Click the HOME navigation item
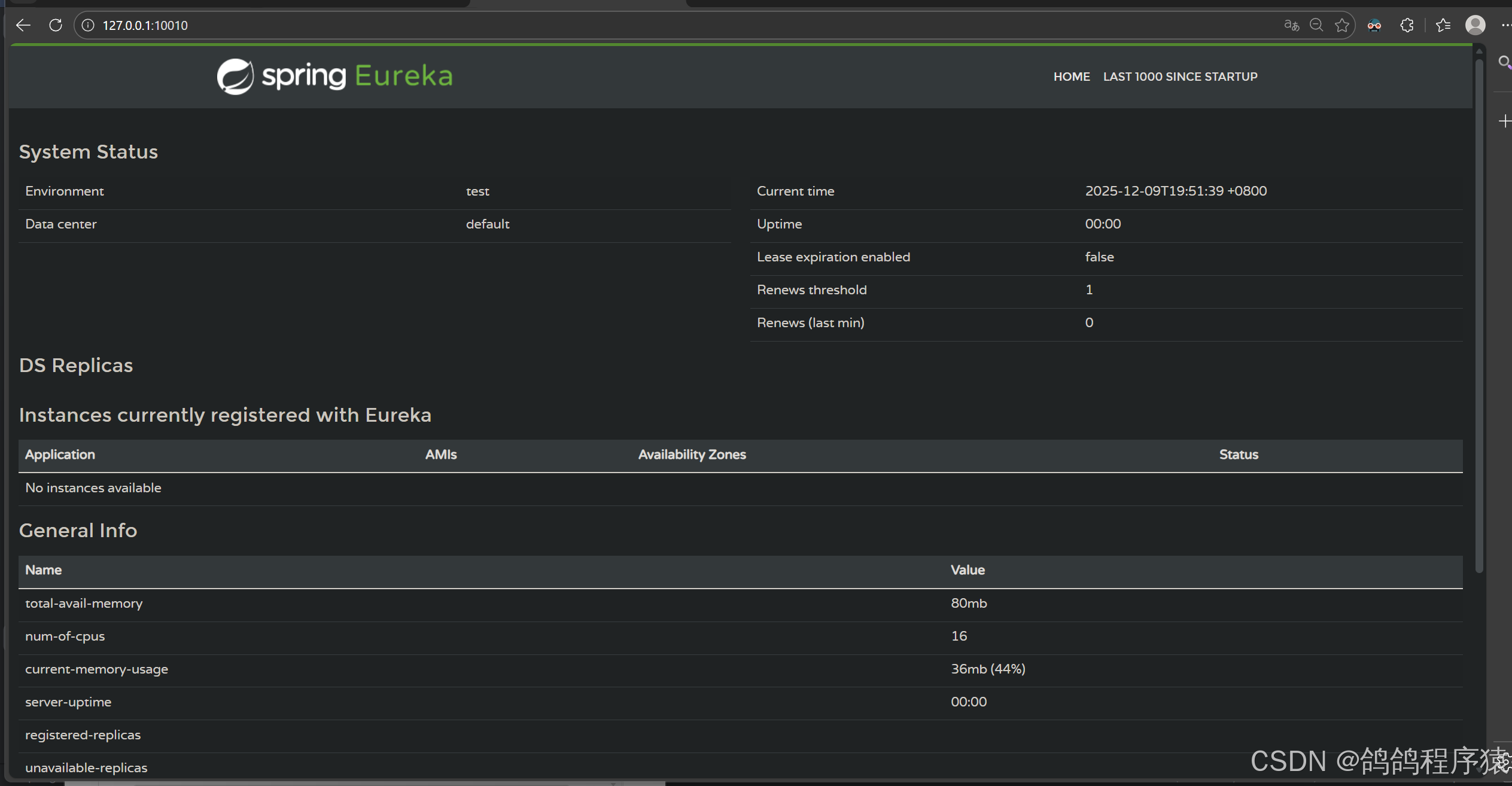The width and height of the screenshot is (1512, 786). (x=1071, y=77)
